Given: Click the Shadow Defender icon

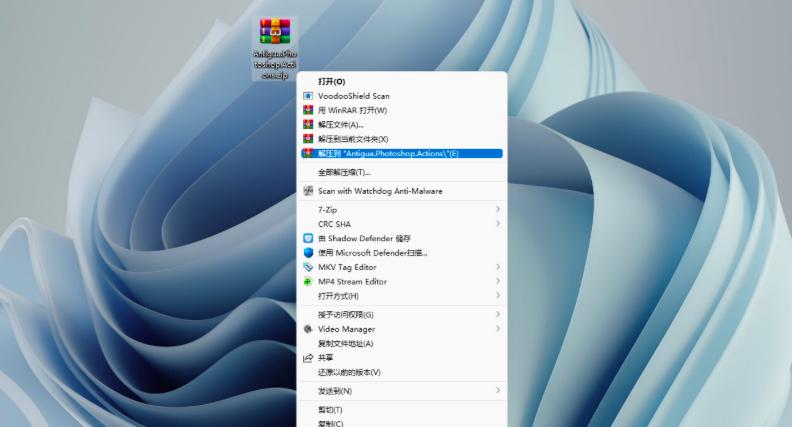Looking at the screenshot, I should (308, 238).
